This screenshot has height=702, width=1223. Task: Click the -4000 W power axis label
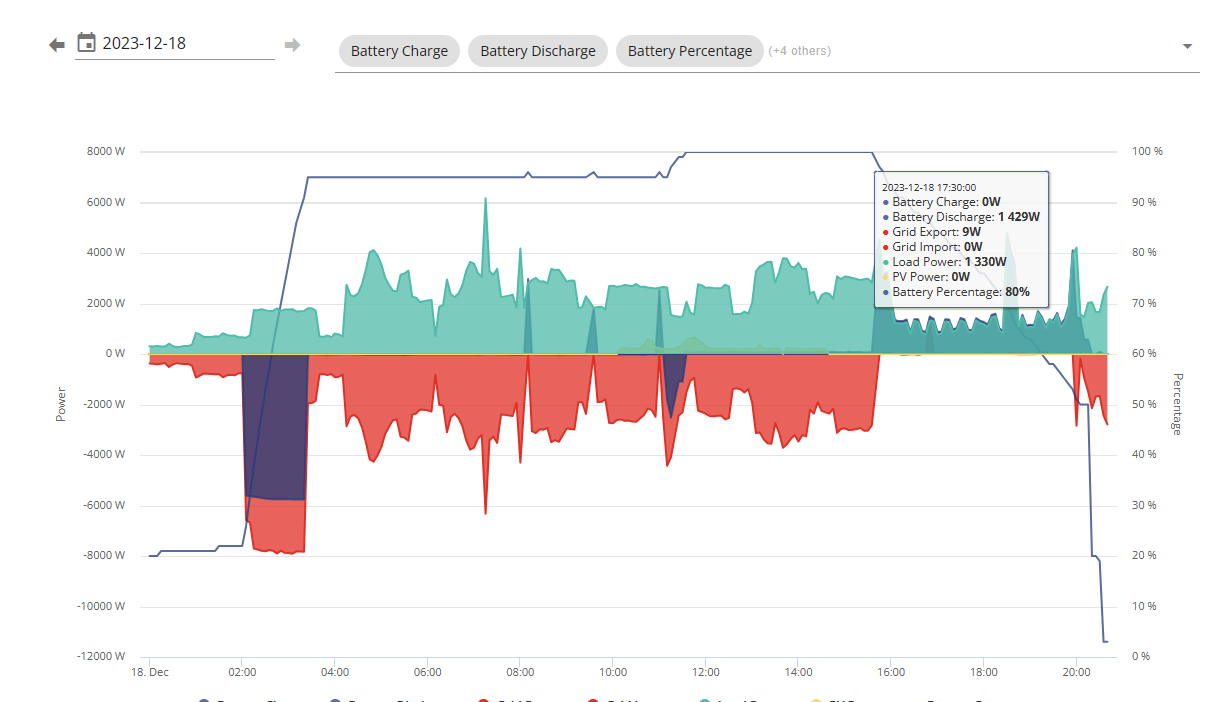tap(104, 455)
